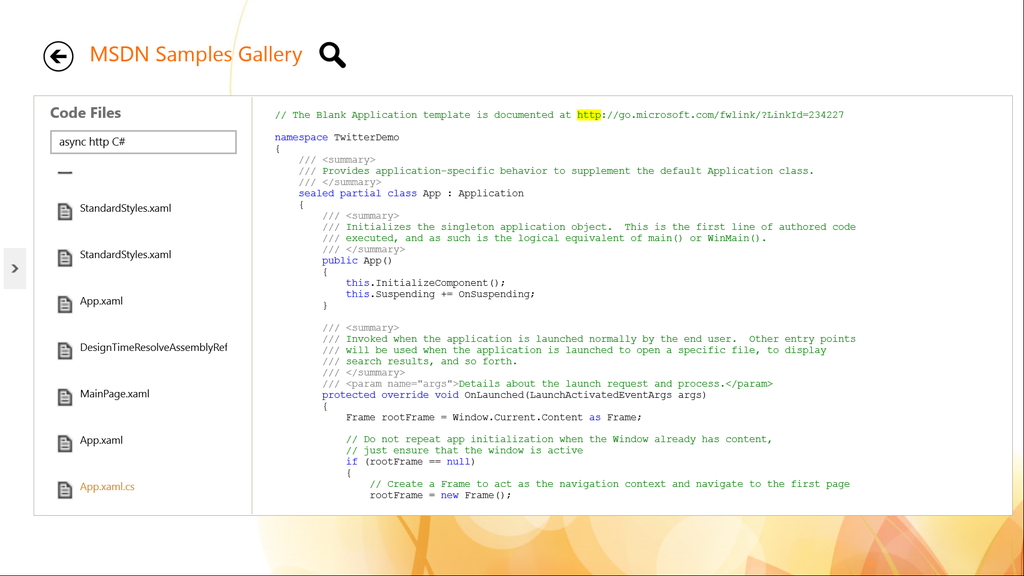1024x576 pixels.
Task: Click public App() constructor line
Action: click(x=357, y=261)
